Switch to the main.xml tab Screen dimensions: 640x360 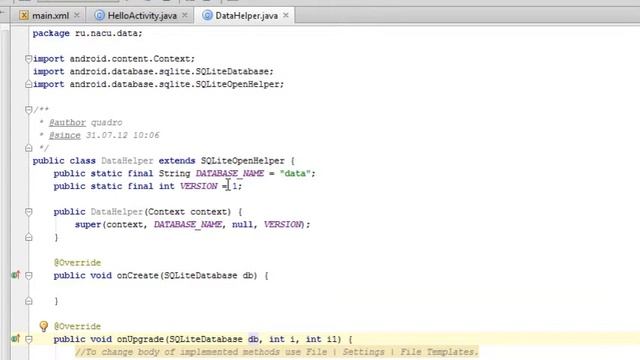click(50, 16)
